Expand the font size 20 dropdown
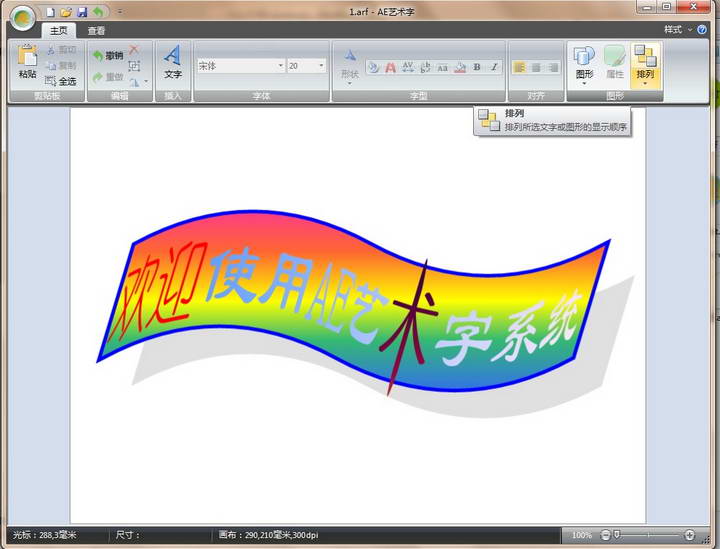 (321, 66)
